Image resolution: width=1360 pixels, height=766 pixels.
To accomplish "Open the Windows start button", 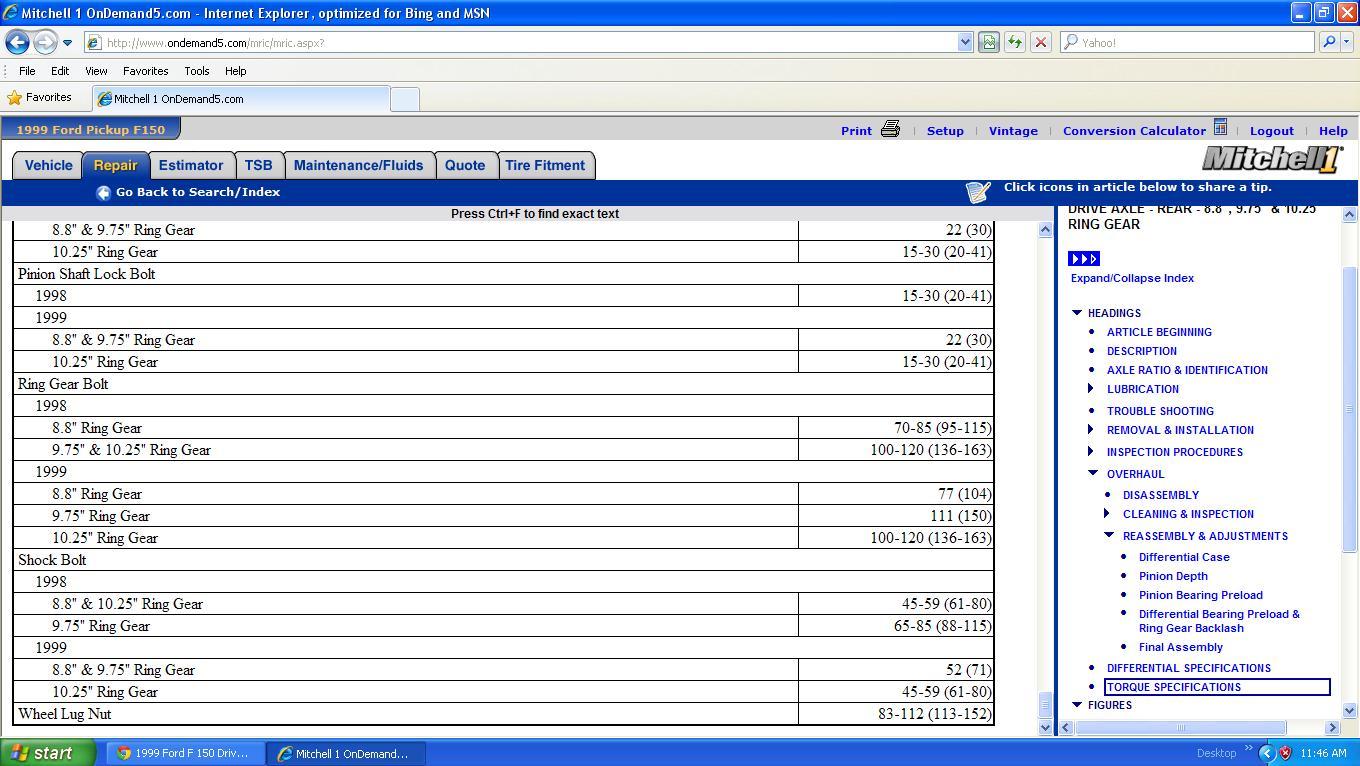I will click(48, 753).
